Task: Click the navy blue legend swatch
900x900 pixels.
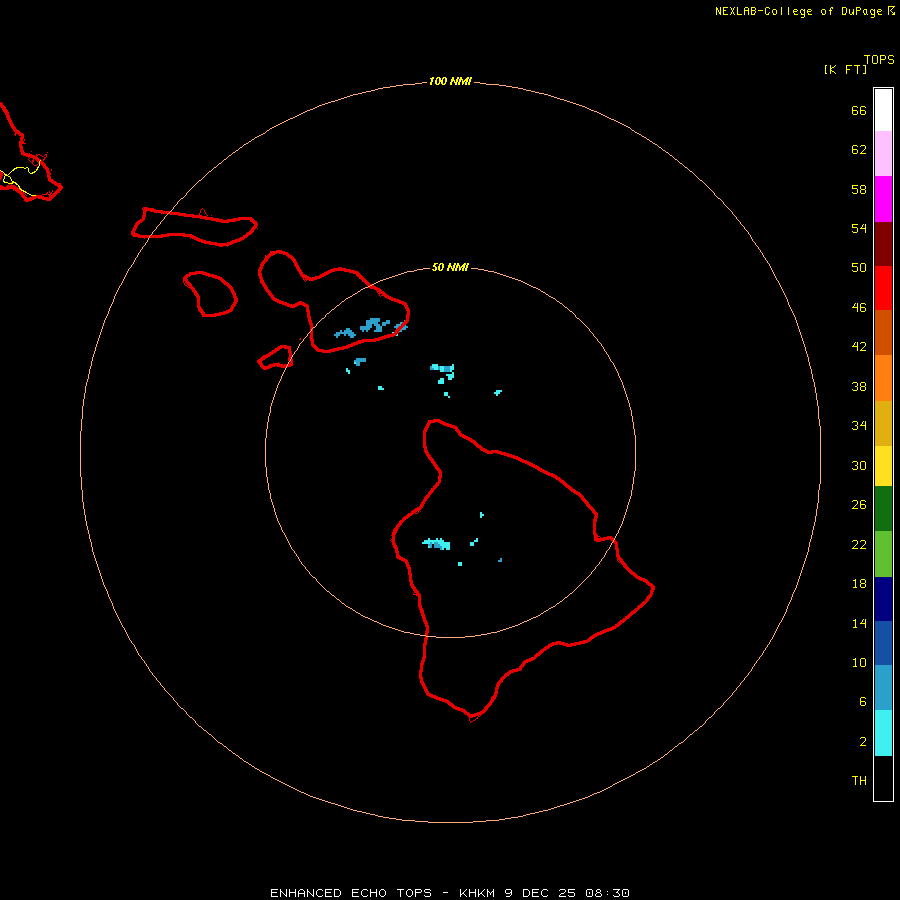Action: 883,599
